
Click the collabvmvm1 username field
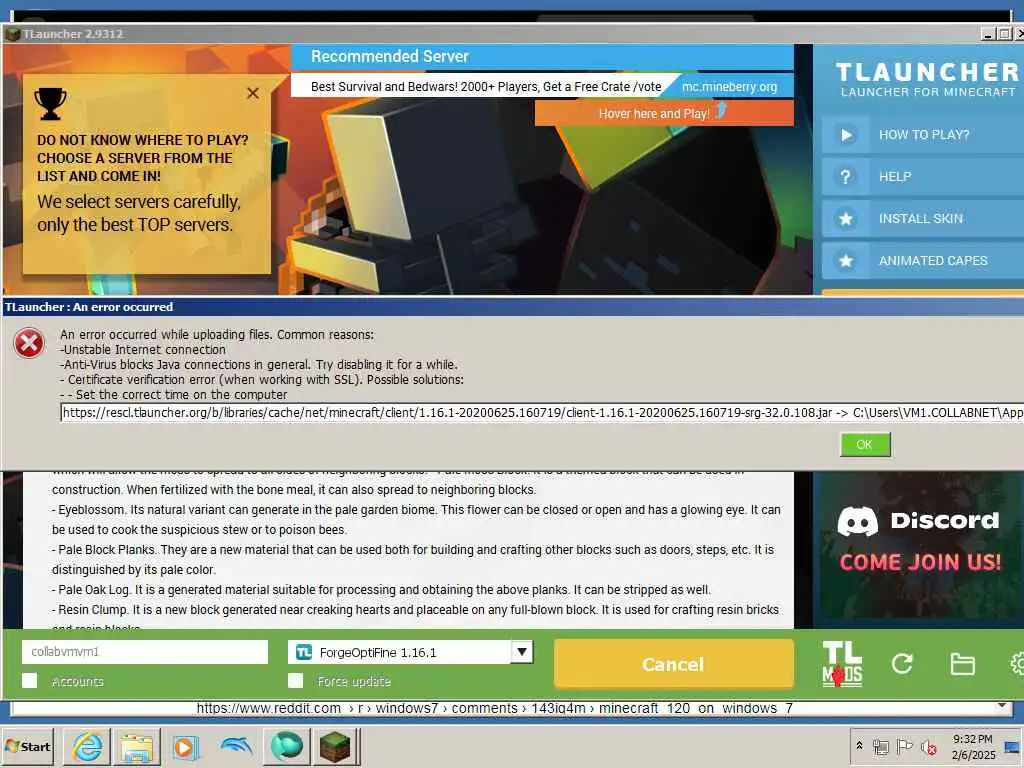tap(145, 652)
